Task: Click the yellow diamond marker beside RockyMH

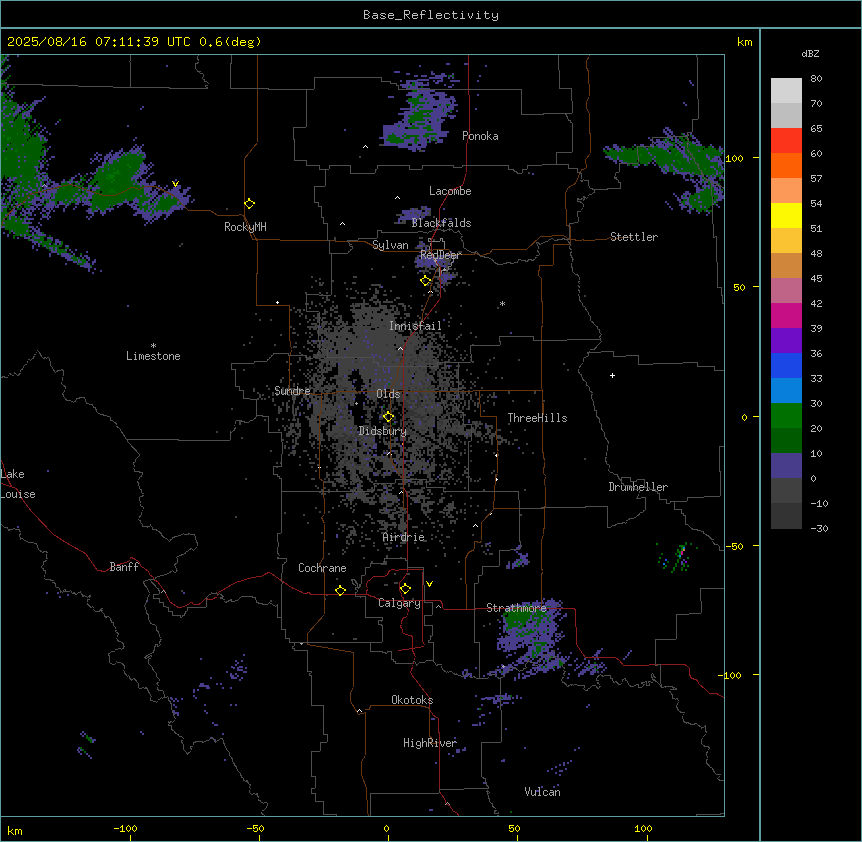Action: point(249,204)
